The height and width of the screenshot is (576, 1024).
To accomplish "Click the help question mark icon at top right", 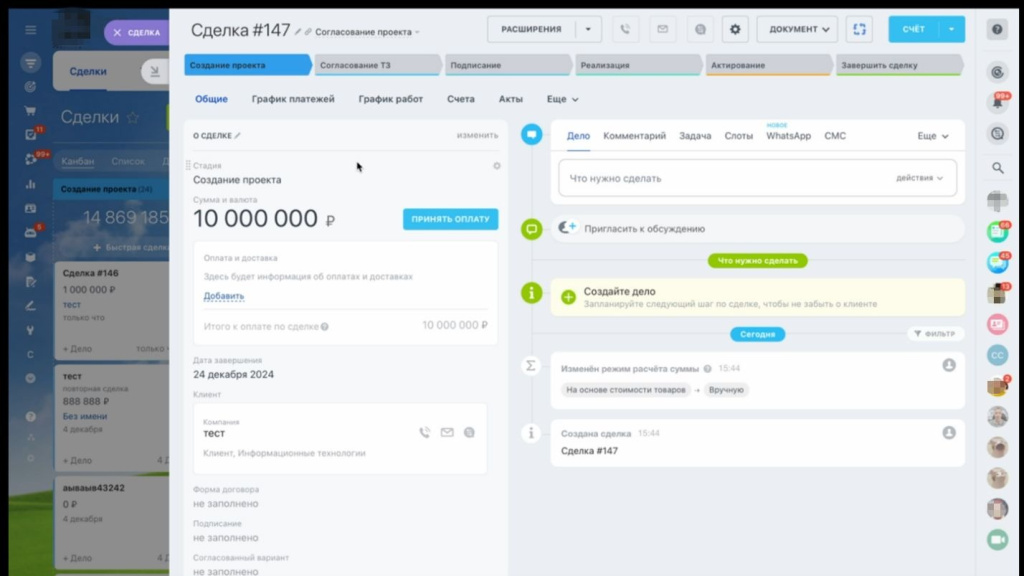I will coord(997,30).
